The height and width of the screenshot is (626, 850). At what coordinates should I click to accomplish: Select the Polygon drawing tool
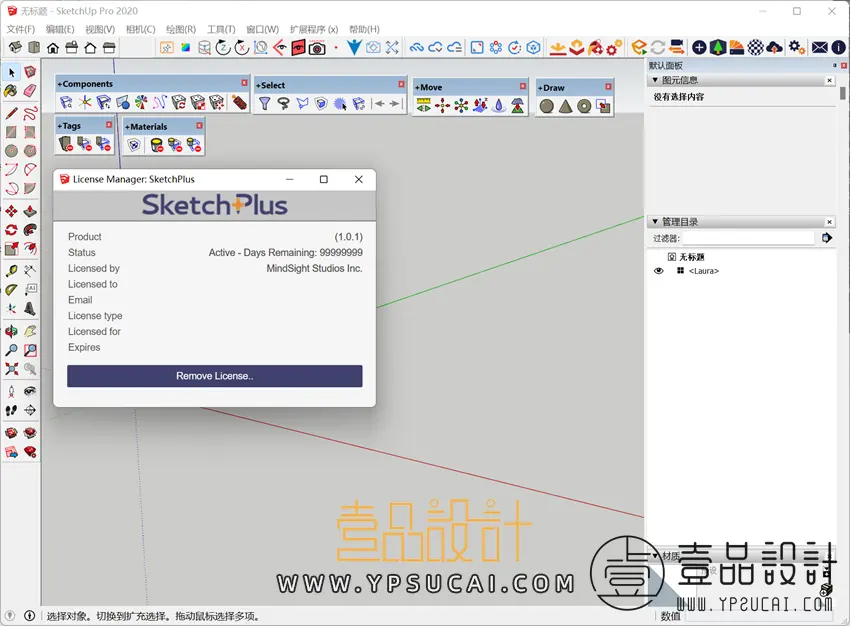(x=30, y=151)
